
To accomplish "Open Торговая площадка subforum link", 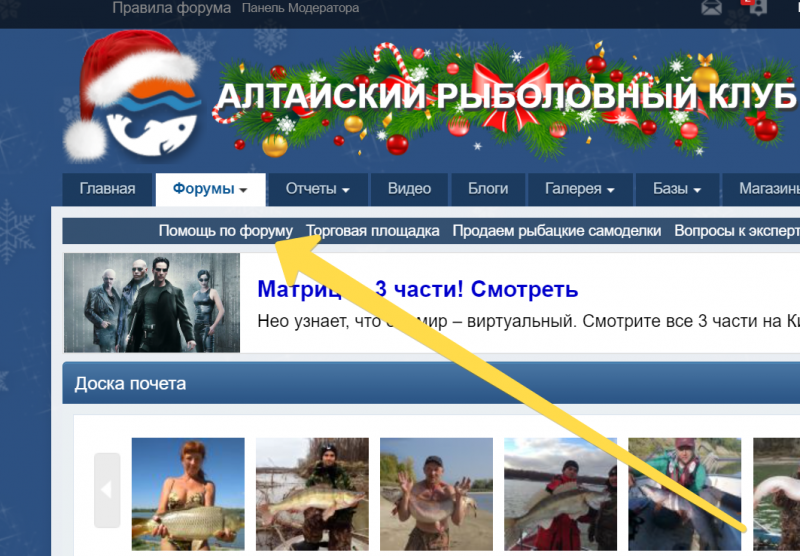I will (x=372, y=231).
